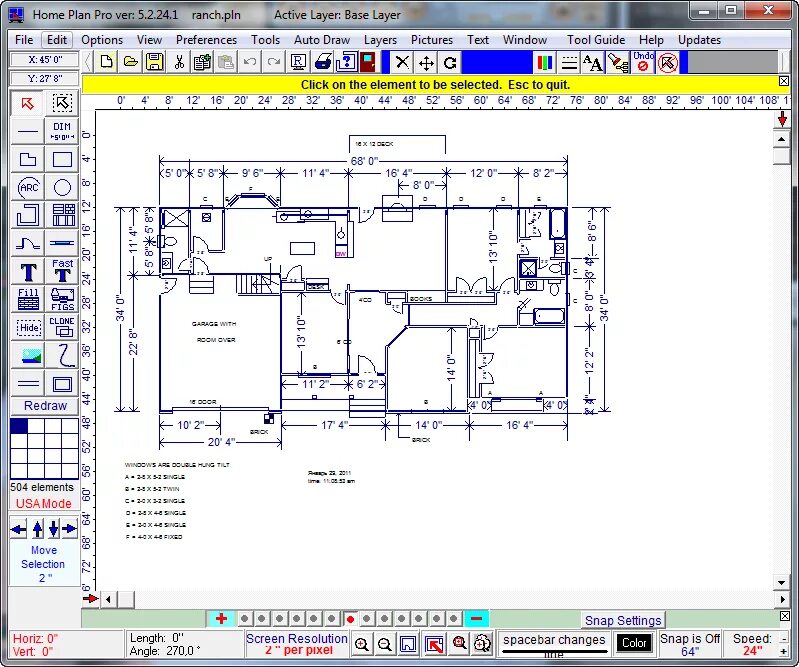Move selection left with left arrow
The width and height of the screenshot is (799, 667).
(18, 529)
